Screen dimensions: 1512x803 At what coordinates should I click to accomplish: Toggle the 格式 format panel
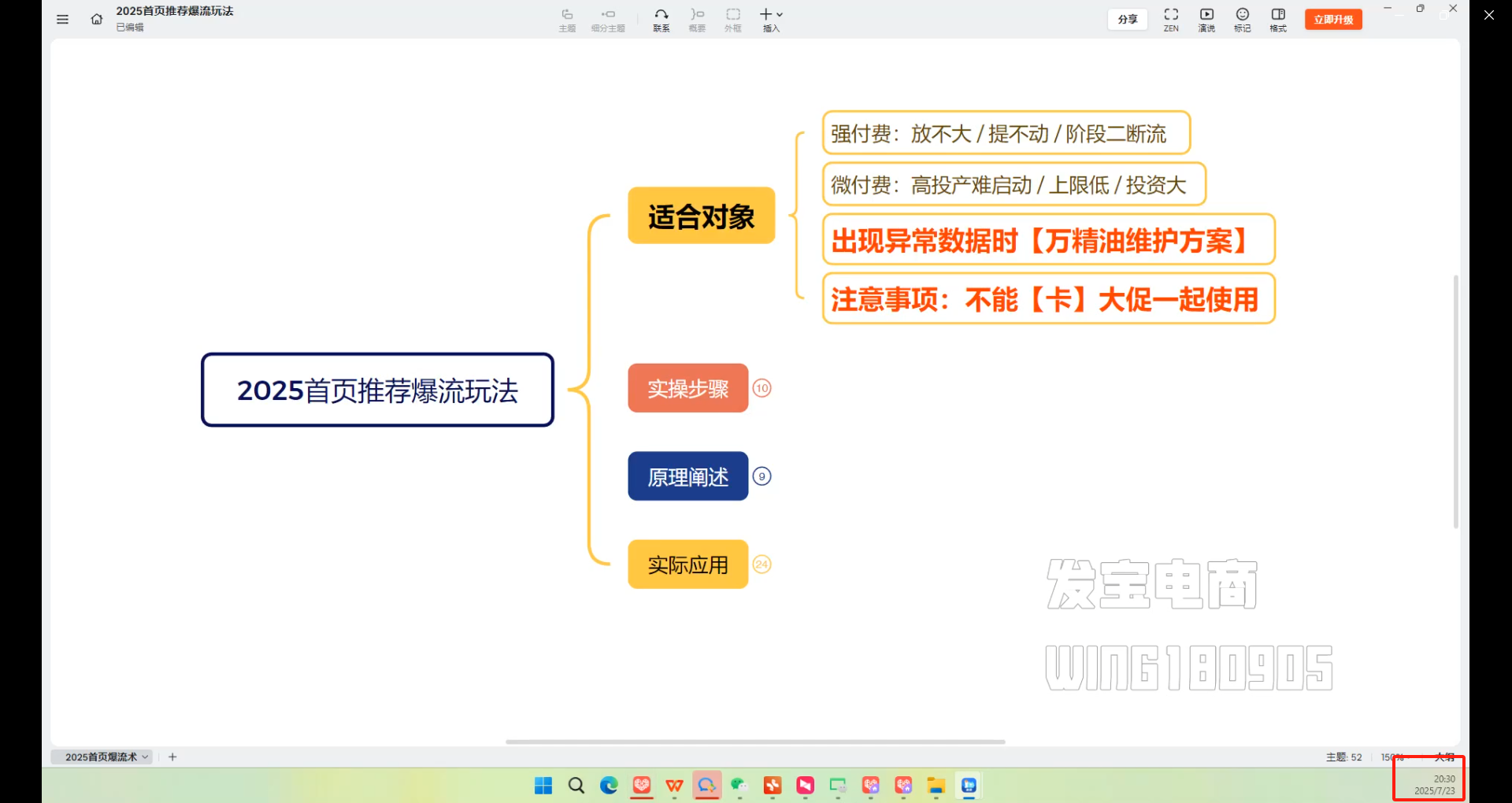1277,20
